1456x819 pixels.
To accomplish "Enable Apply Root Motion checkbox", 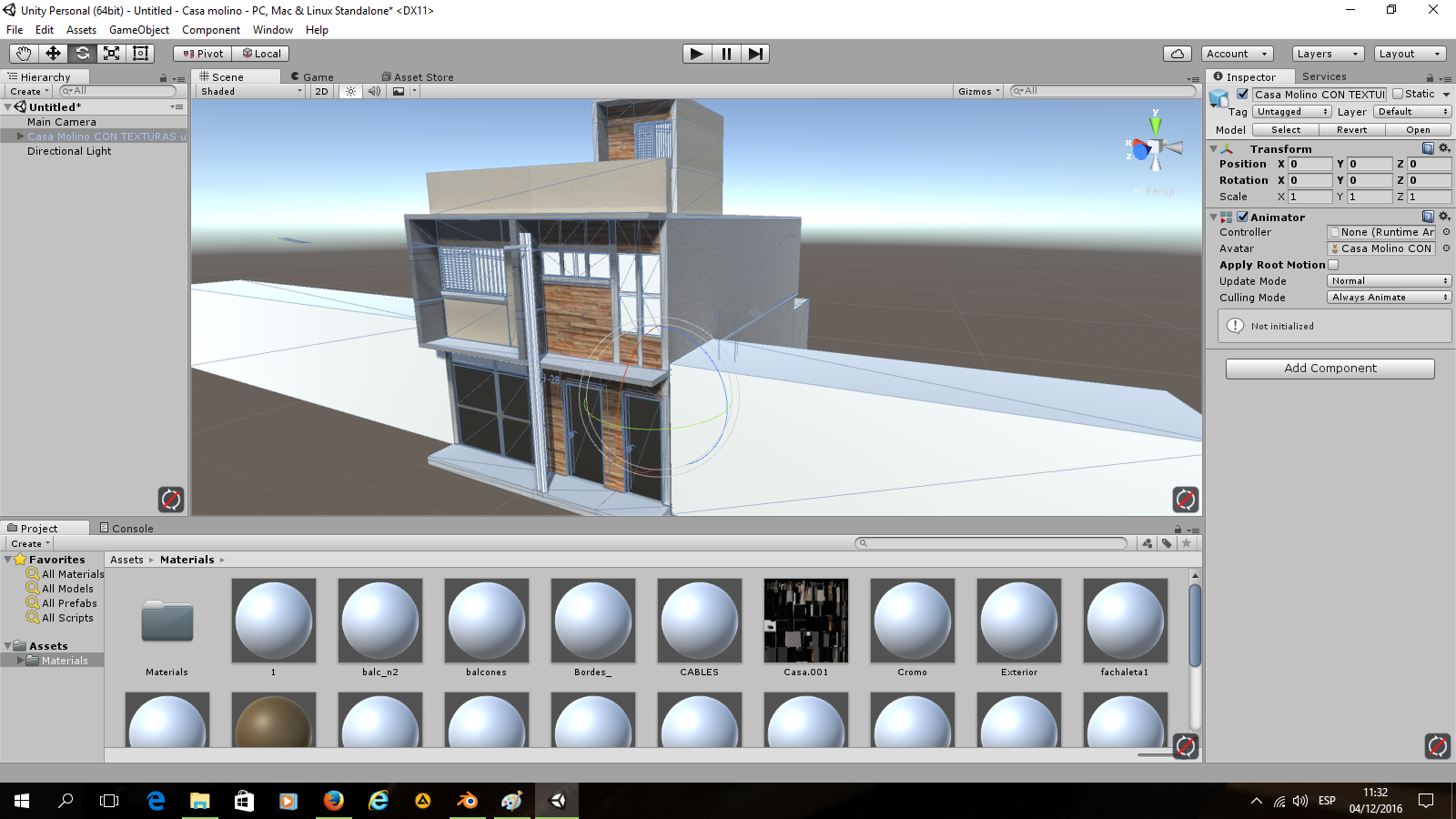I will (1333, 265).
